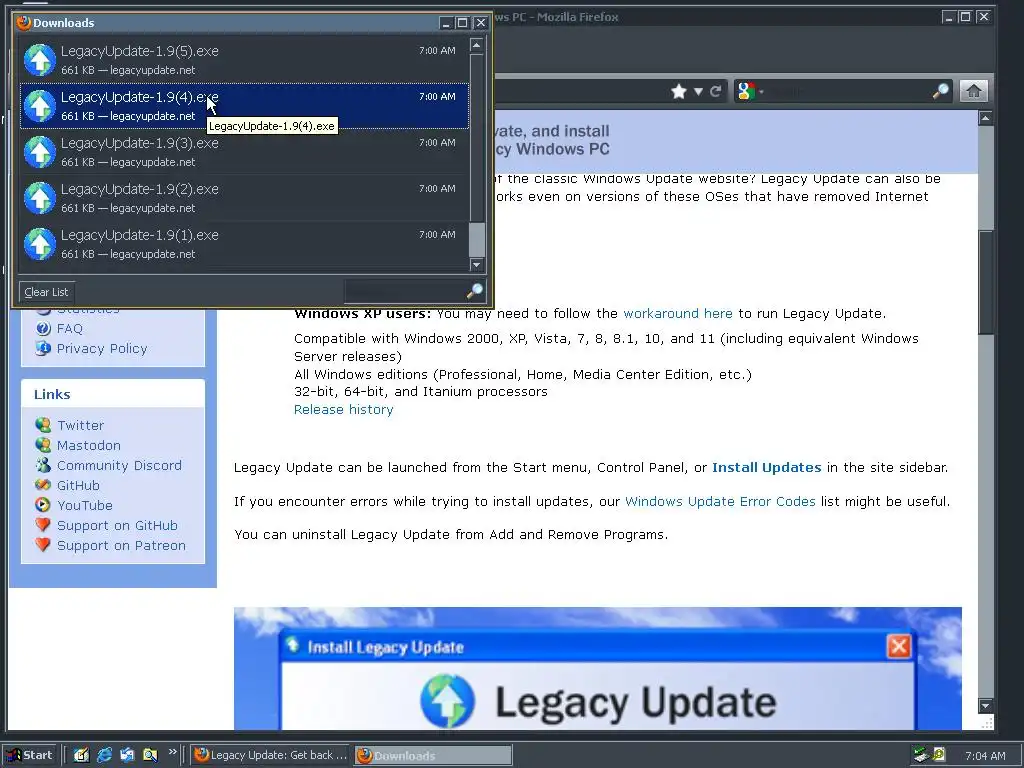Select the LegacyUpdate-1.9(3).exe file name
The width and height of the screenshot is (1024, 768).
click(x=140, y=143)
